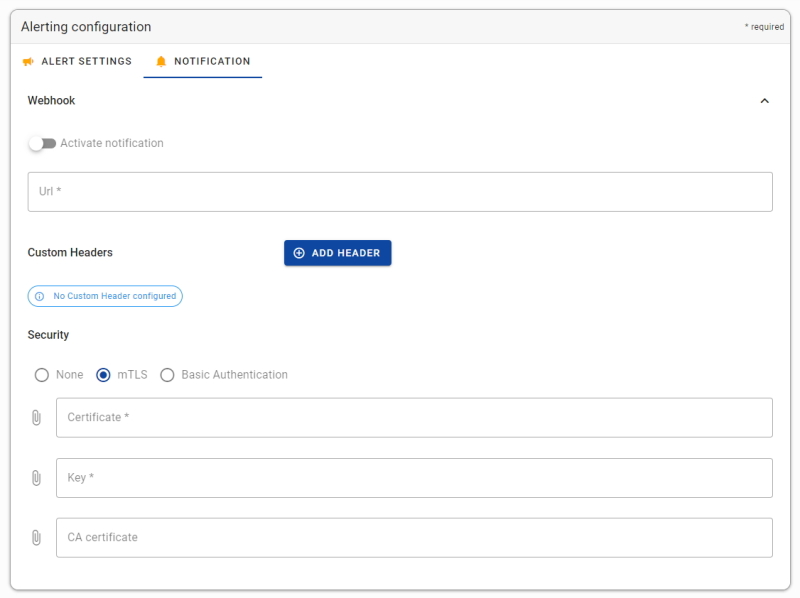Switch to the Notification tab
Image resolution: width=800 pixels, height=598 pixels.
pos(203,61)
